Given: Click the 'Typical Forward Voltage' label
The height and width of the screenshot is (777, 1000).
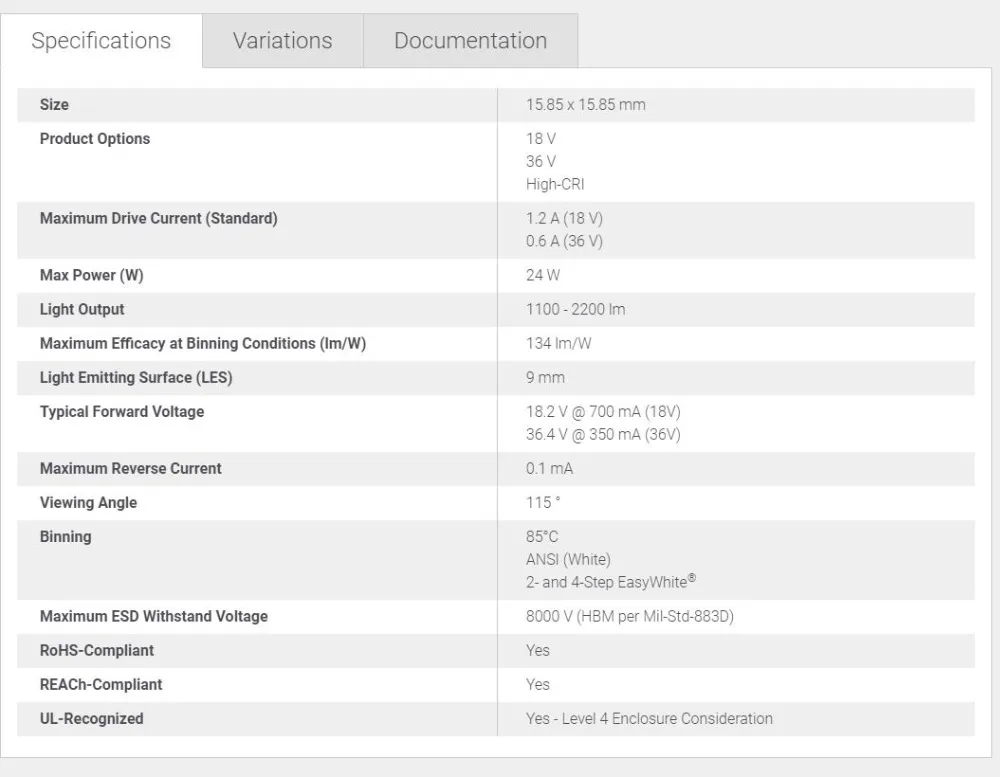Looking at the screenshot, I should (122, 412).
